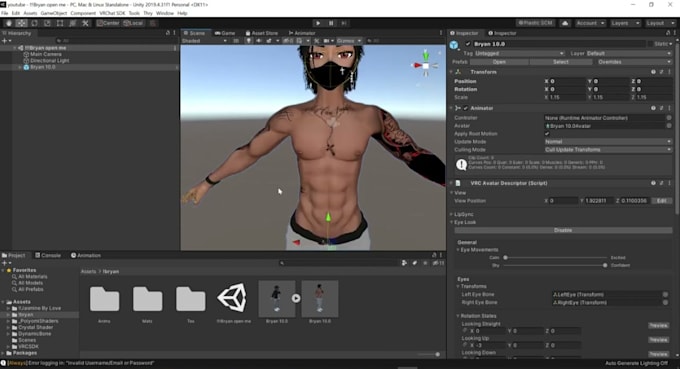
Task: Click the Pause button
Action: pyautogui.click(x=331, y=23)
